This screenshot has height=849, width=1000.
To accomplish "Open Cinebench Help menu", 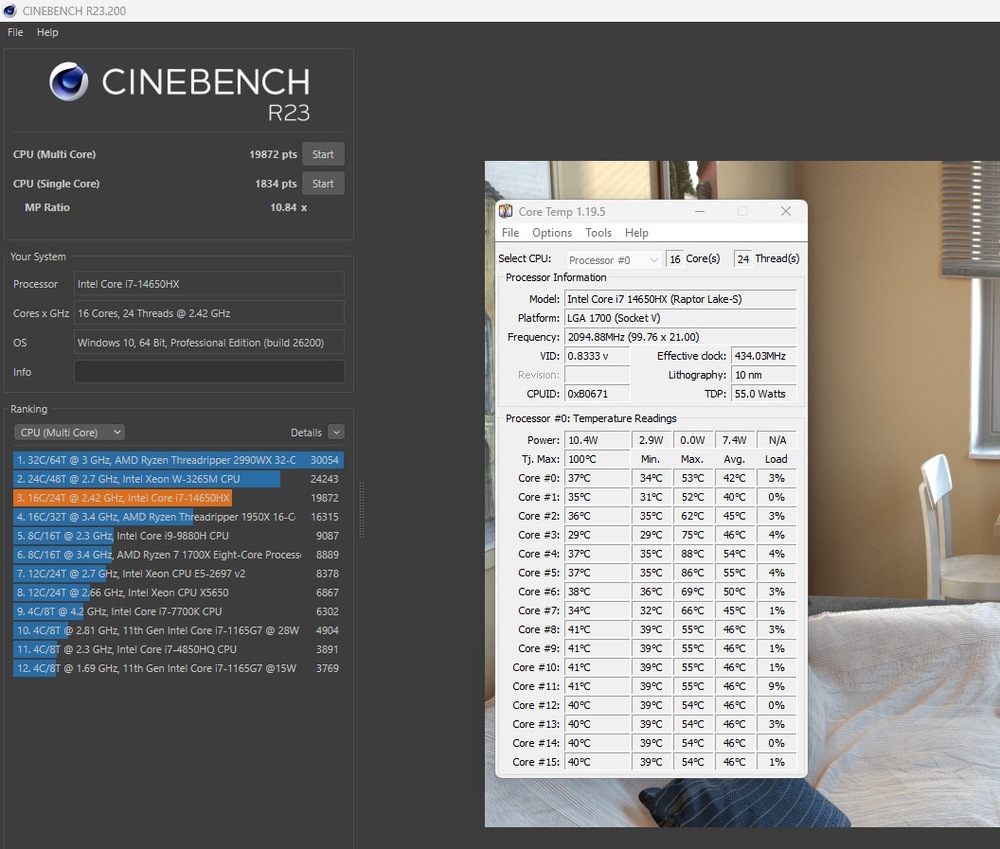I will coord(48,32).
